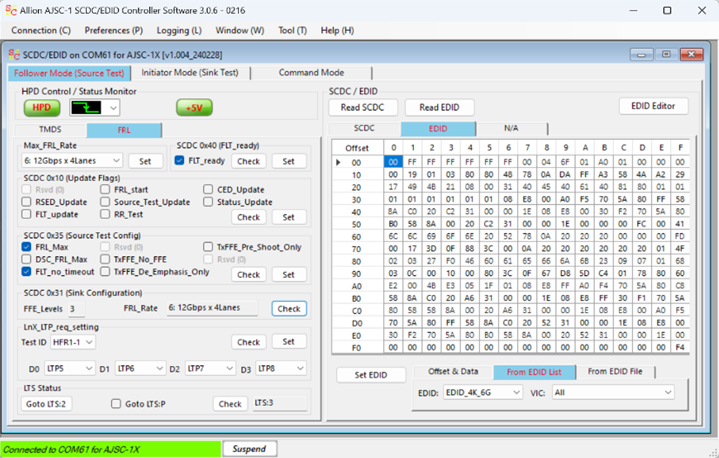The height and width of the screenshot is (458, 719).
Task: Open the Preferences (P) menu
Action: 114,30
